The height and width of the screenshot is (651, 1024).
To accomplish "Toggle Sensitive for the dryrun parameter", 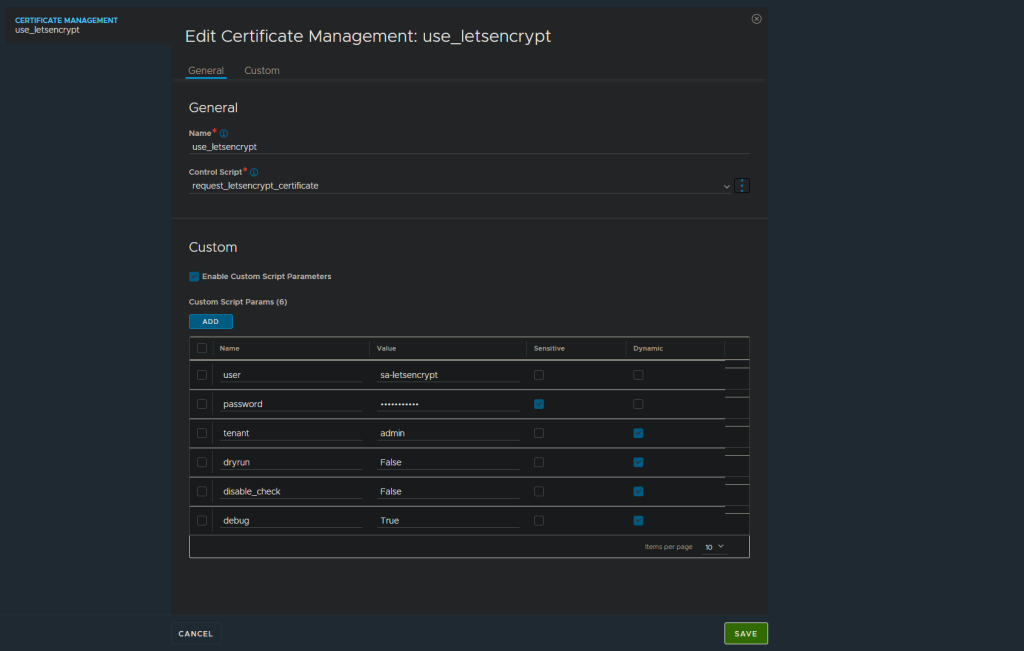I will [539, 462].
